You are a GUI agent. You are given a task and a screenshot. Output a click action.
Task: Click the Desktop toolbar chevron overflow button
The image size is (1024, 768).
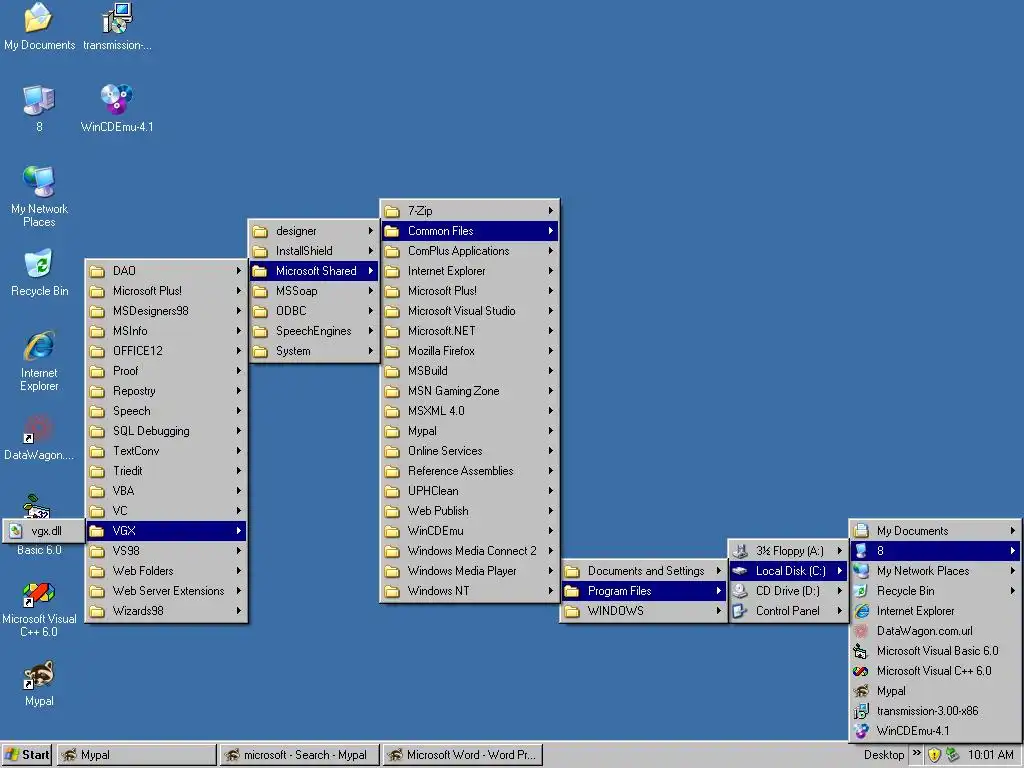pos(916,754)
